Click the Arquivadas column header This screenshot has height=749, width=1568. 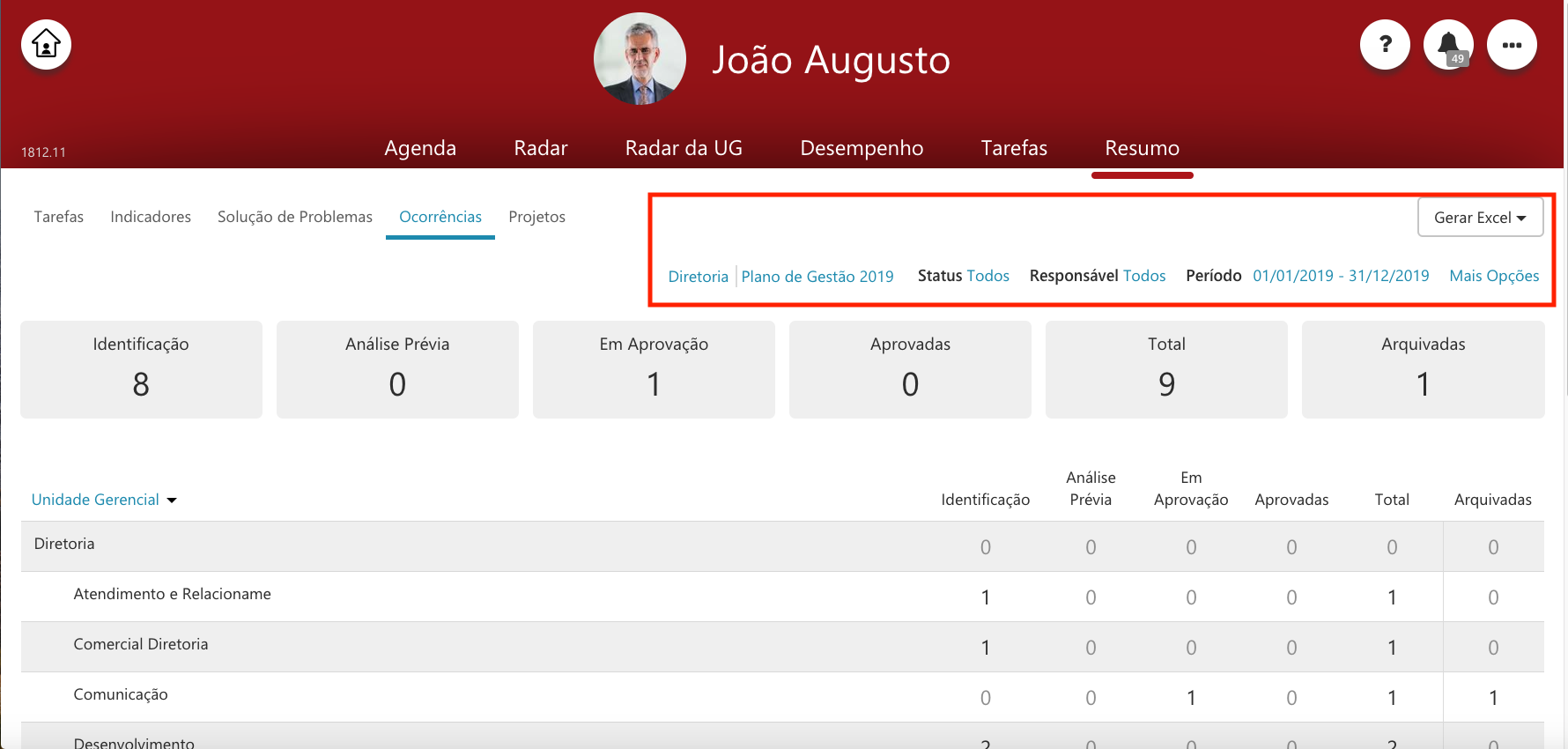(1493, 500)
